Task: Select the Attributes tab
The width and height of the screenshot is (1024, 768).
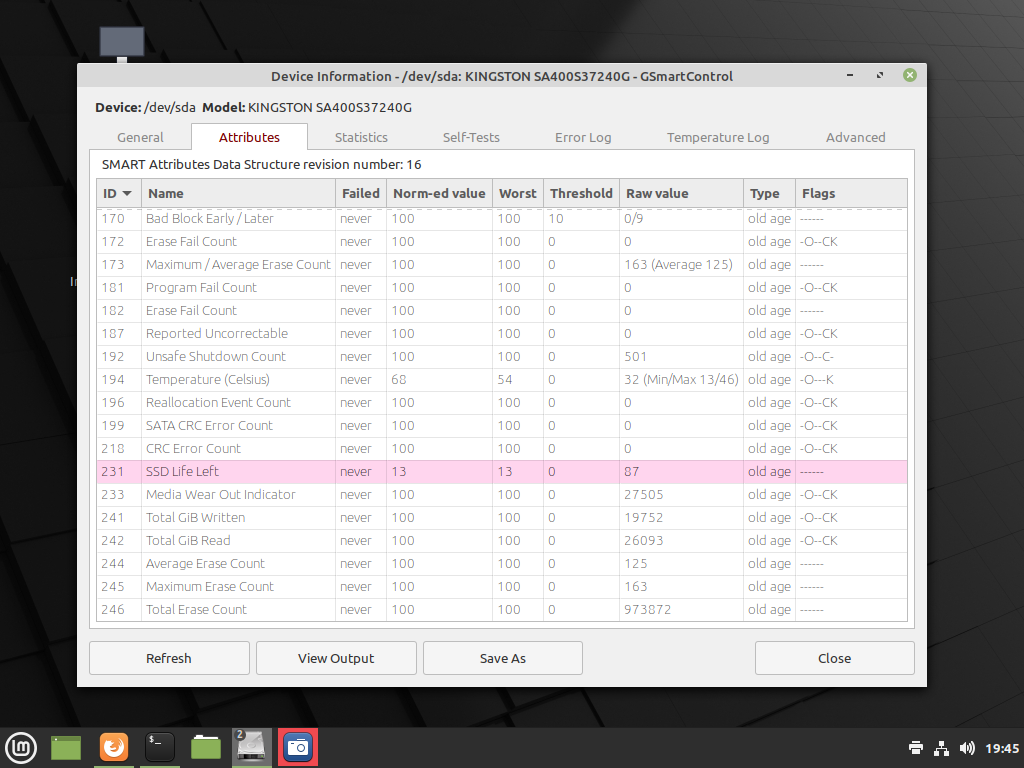Action: pyautogui.click(x=249, y=137)
